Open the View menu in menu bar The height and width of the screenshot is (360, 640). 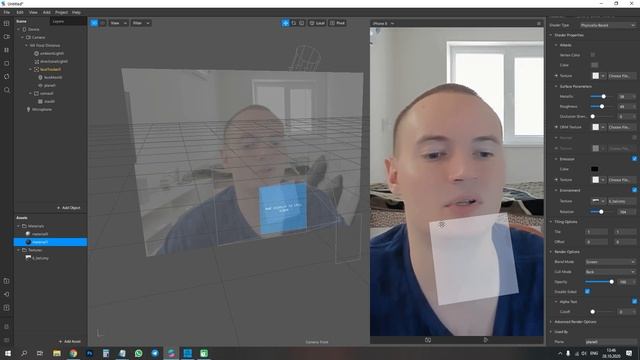click(x=33, y=12)
